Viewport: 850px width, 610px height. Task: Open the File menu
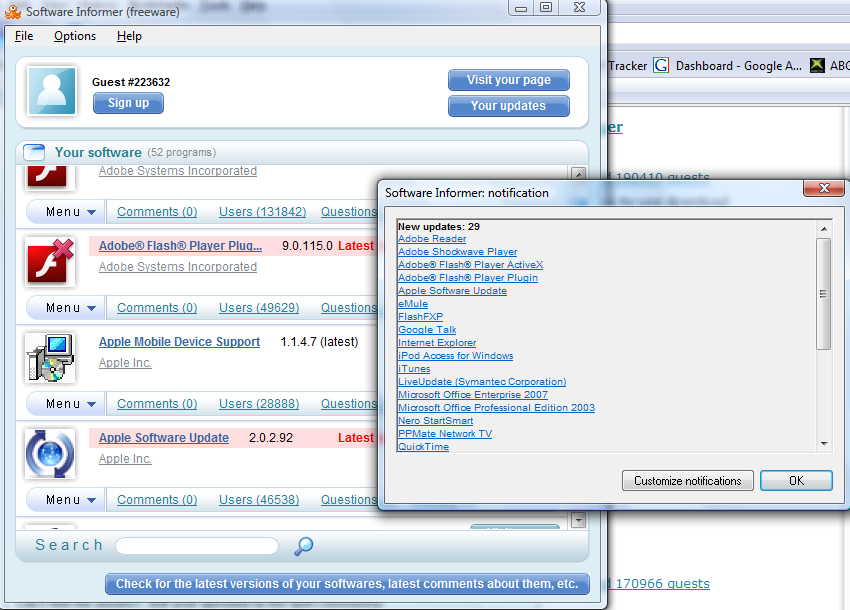coord(24,36)
